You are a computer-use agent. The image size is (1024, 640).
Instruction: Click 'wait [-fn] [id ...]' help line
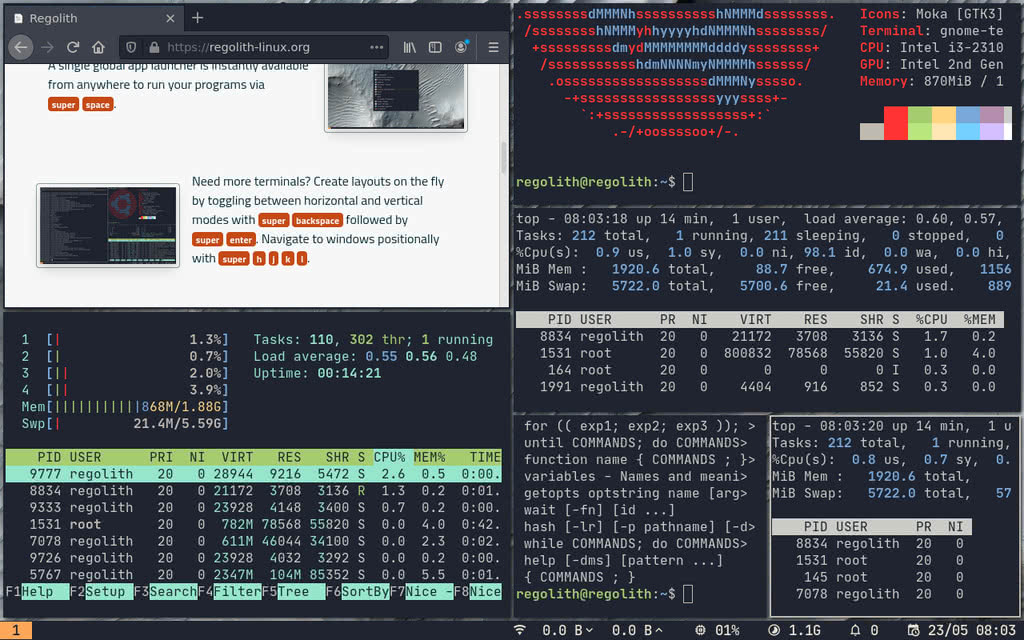coord(599,510)
